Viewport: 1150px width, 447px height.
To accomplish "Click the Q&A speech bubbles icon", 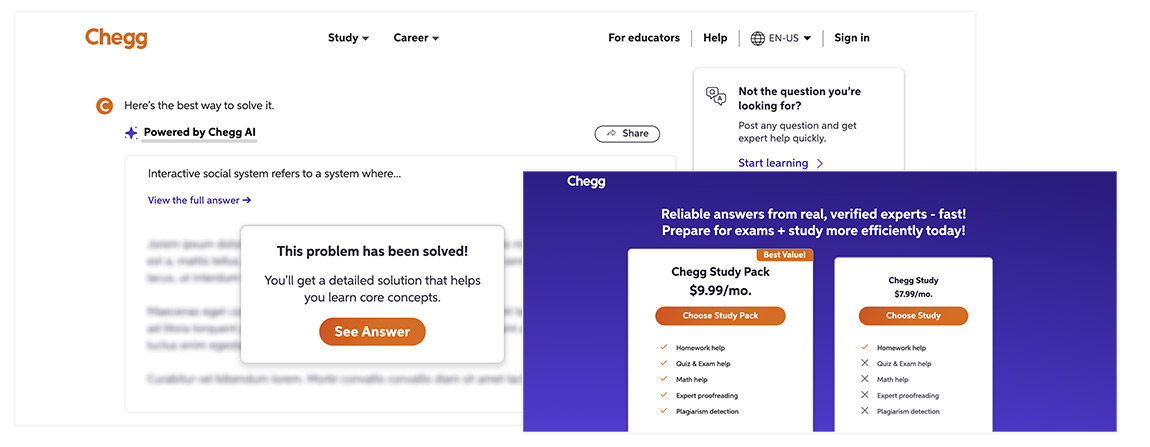I will tap(715, 96).
